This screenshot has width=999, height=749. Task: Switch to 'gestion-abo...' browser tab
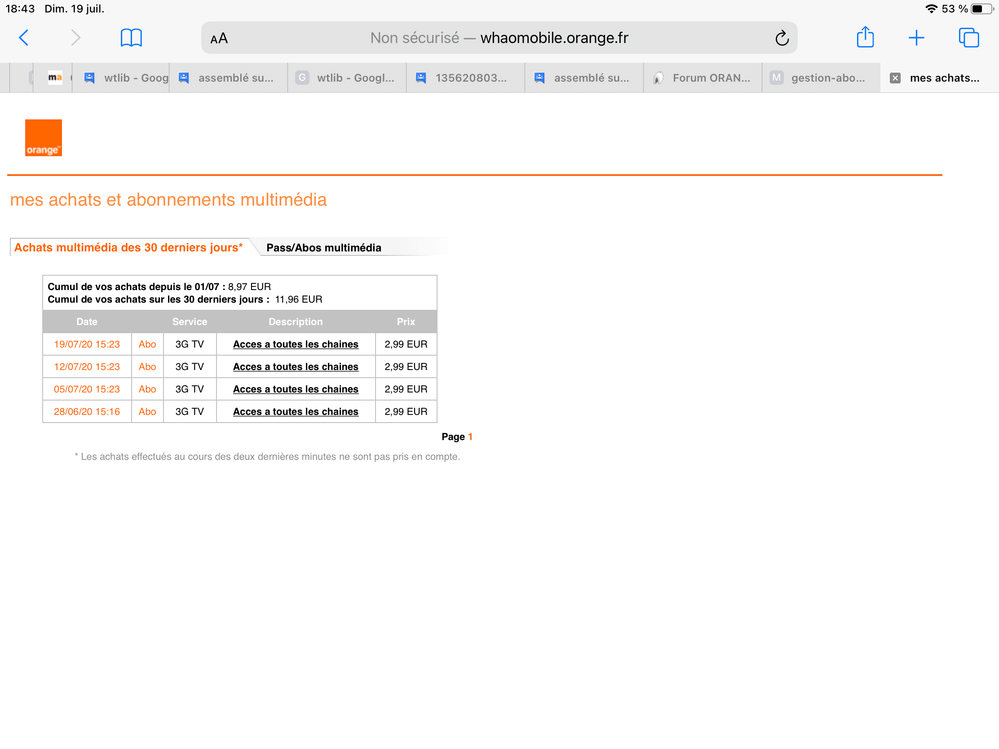click(x=820, y=78)
